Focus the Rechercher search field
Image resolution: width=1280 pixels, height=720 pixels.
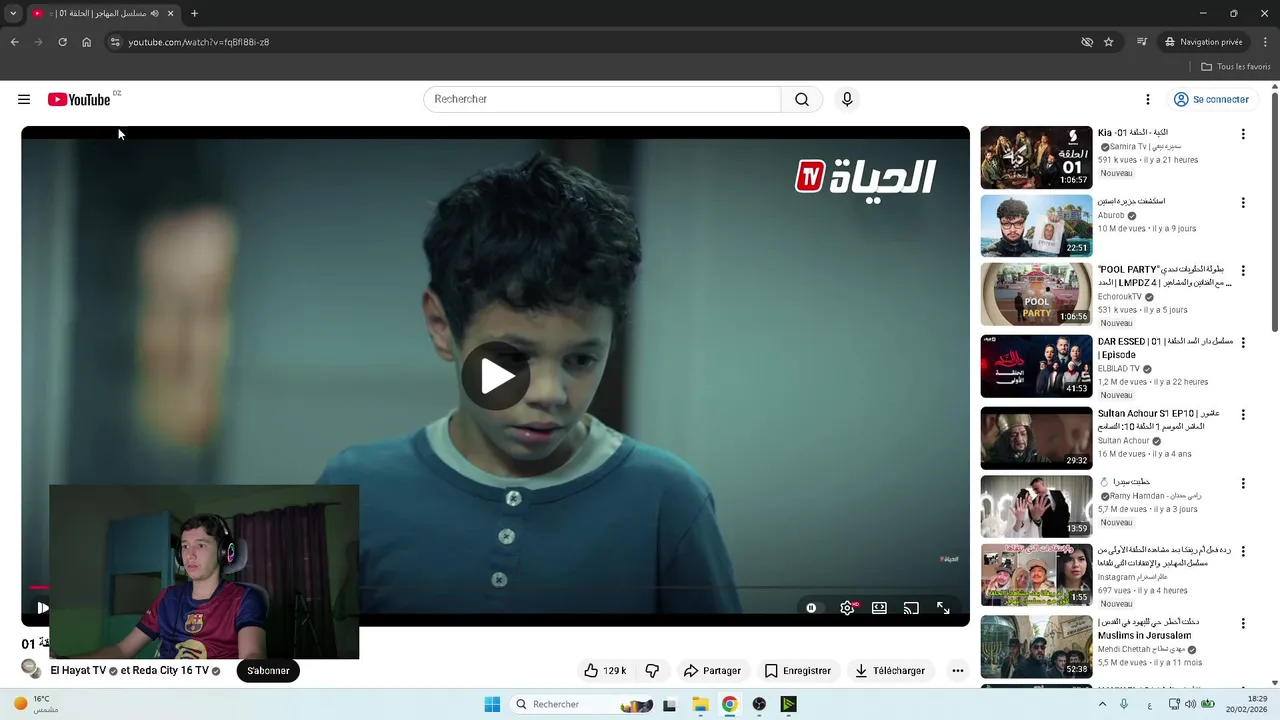pos(602,99)
